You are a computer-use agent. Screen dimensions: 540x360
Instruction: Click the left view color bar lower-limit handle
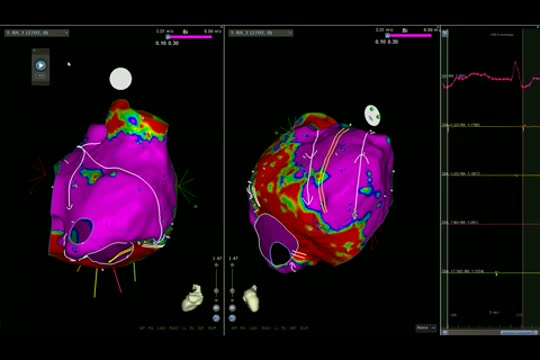click(x=168, y=37)
